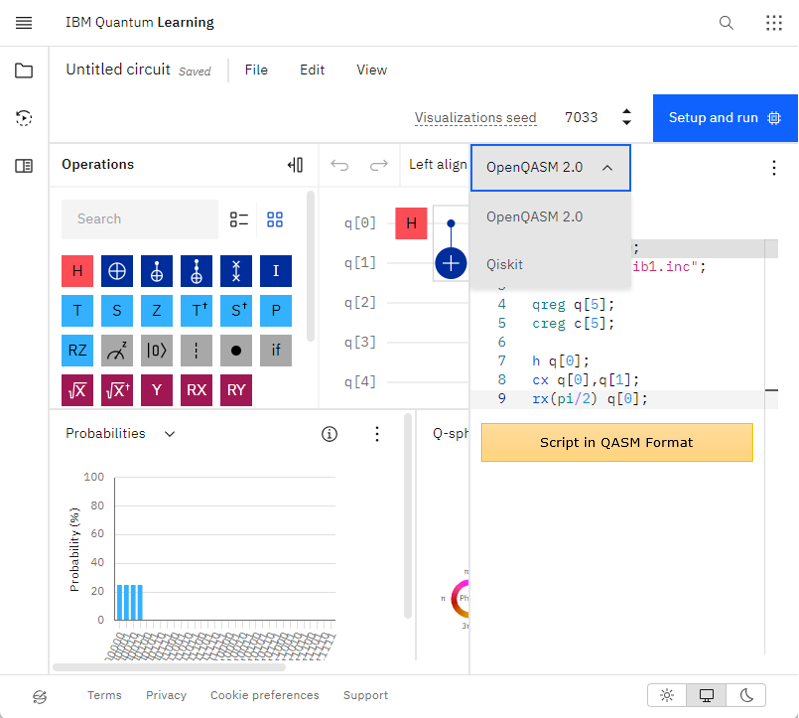This screenshot has width=799, height=718.
Task: Select the if conditional operation
Action: click(276, 350)
